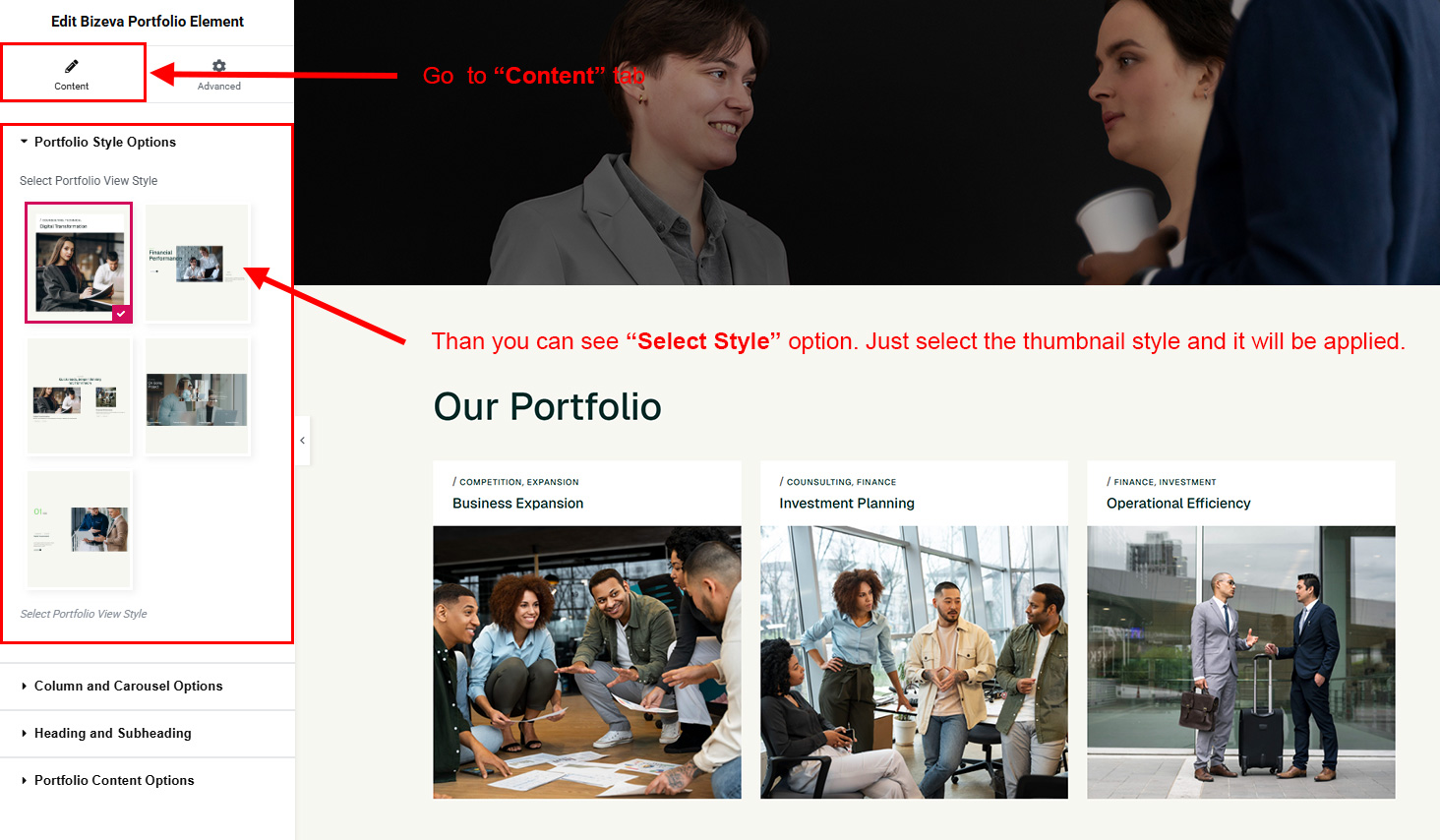Pick the wide image overlay style thumbnail
Image resolution: width=1440 pixels, height=840 pixels.
pos(198,396)
